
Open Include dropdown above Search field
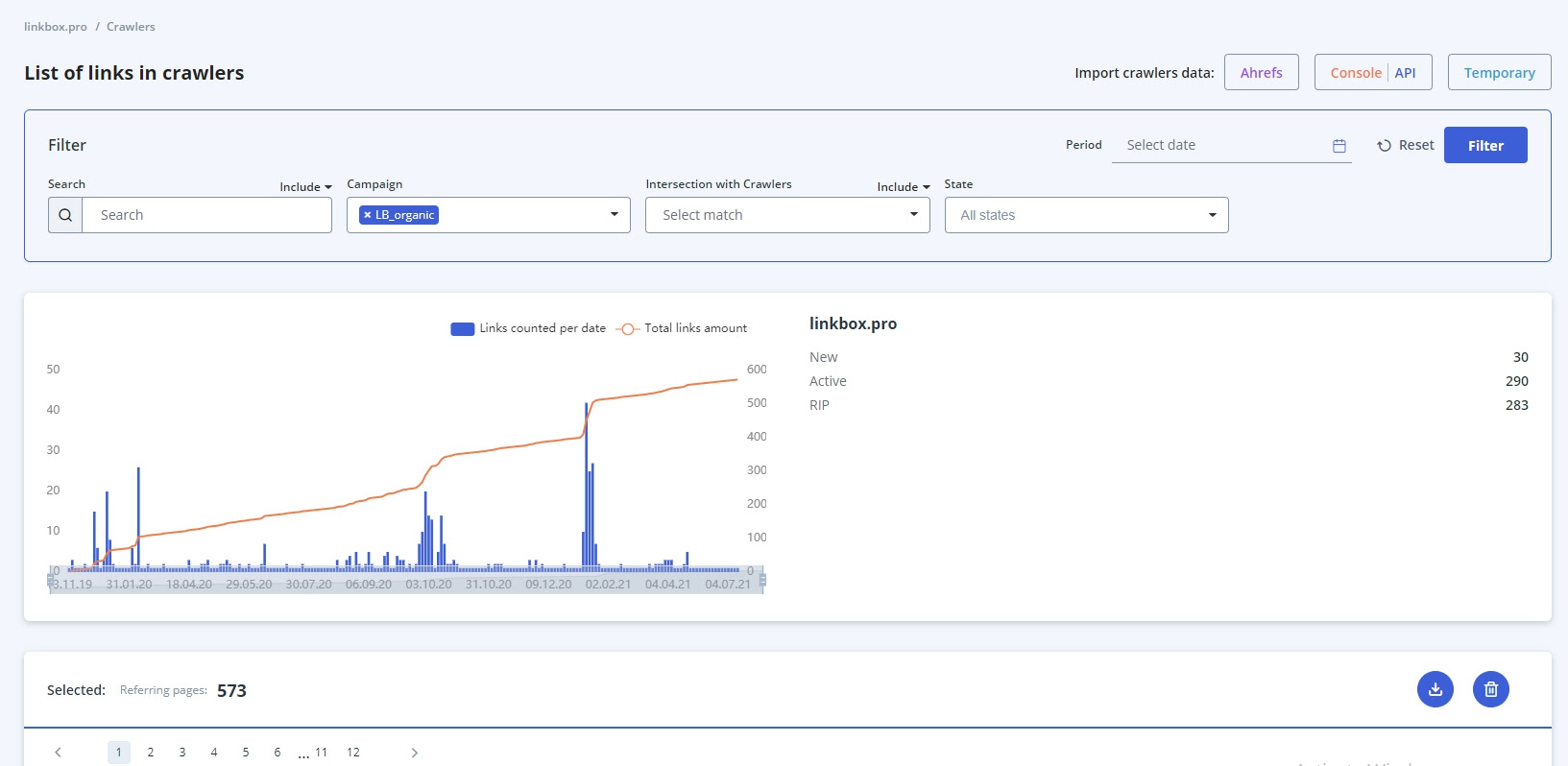tap(305, 187)
